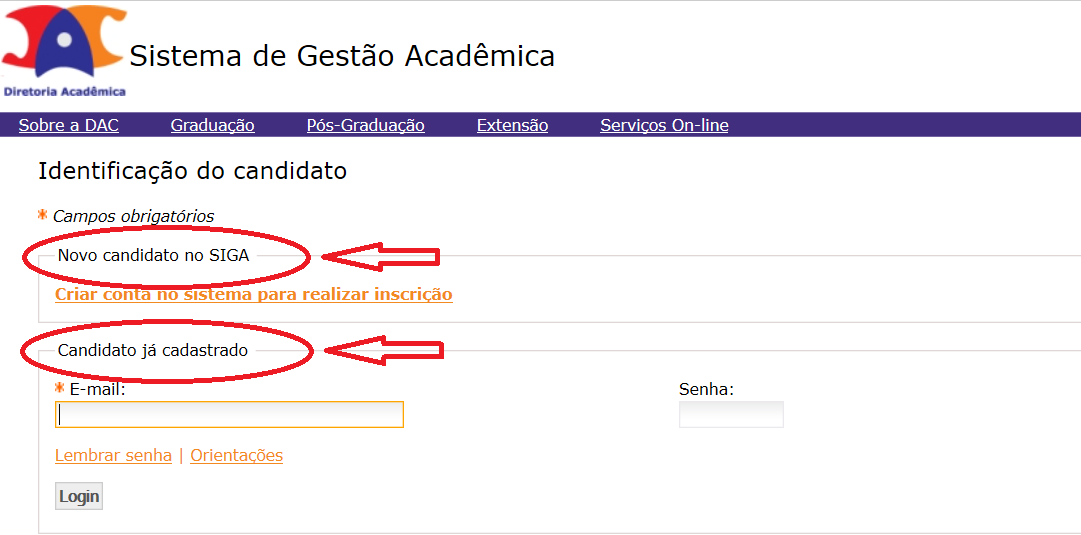Click the Senha password field
This screenshot has width=1081, height=535.
point(731,414)
